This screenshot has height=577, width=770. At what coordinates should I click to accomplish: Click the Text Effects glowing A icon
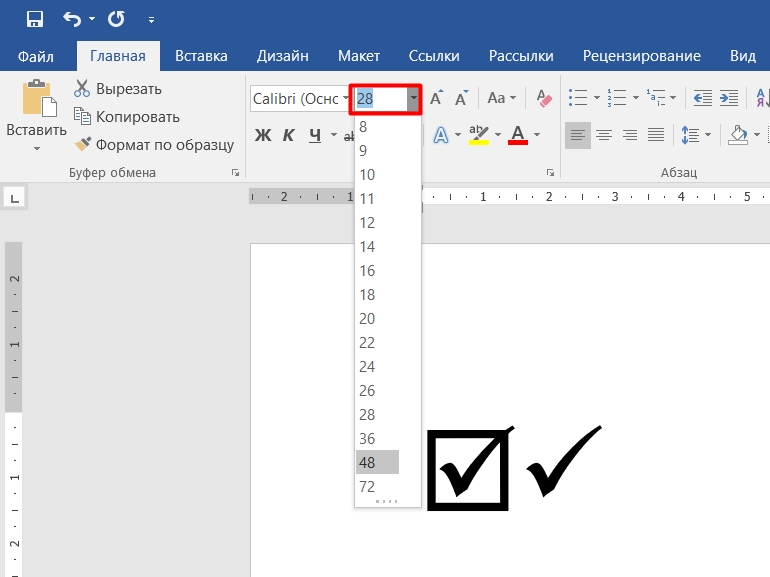[440, 135]
